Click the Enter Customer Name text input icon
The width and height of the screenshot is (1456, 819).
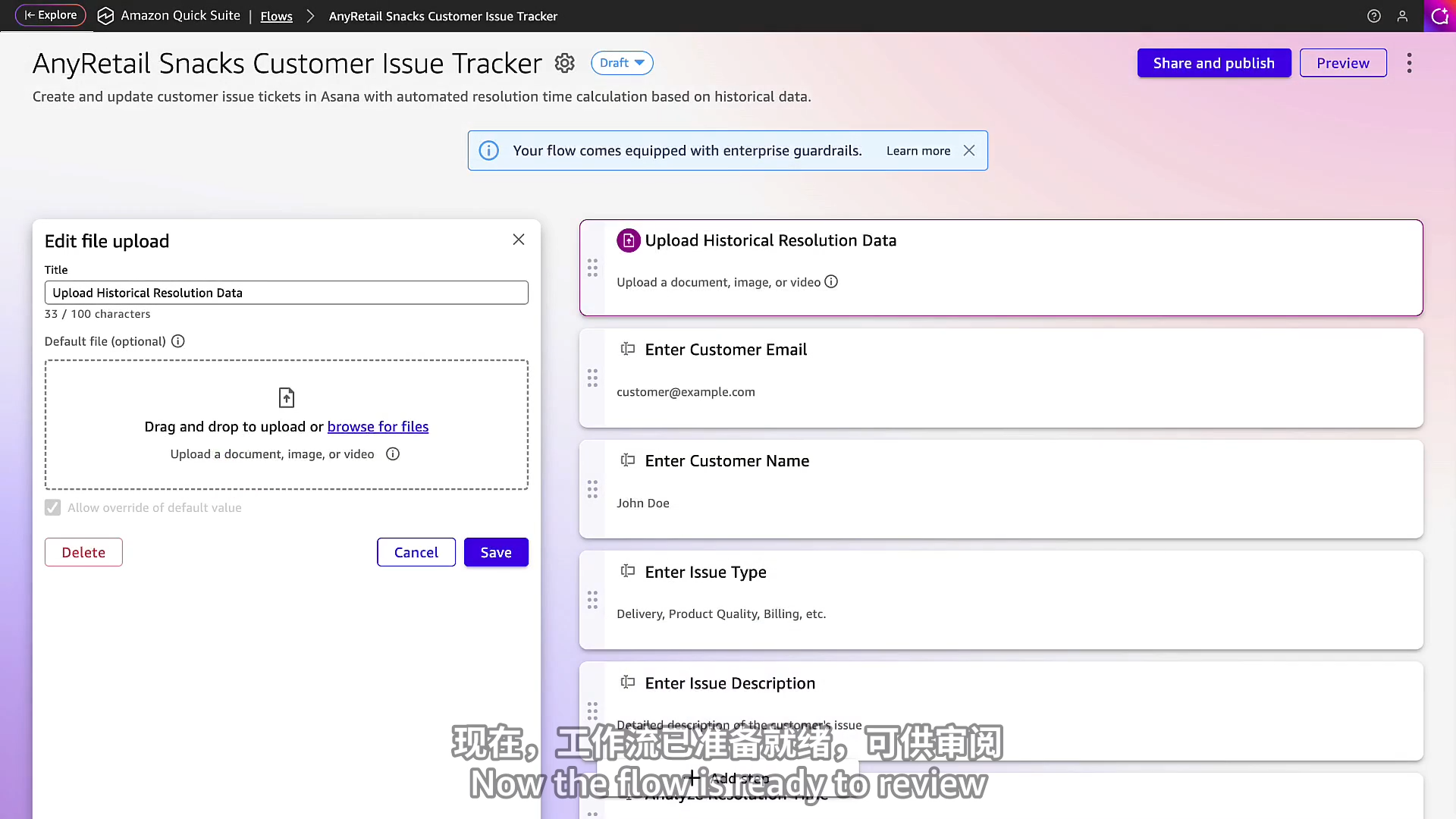(628, 460)
